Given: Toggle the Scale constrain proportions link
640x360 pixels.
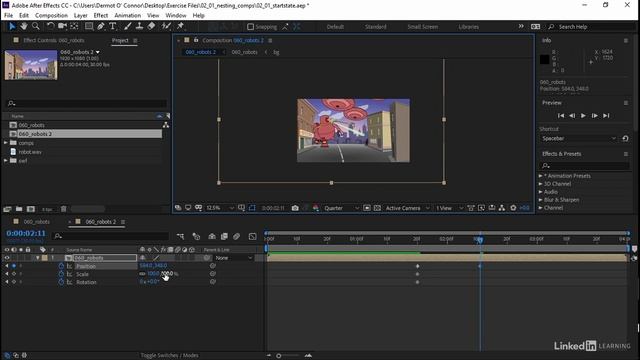Looking at the screenshot, I should [142, 274].
